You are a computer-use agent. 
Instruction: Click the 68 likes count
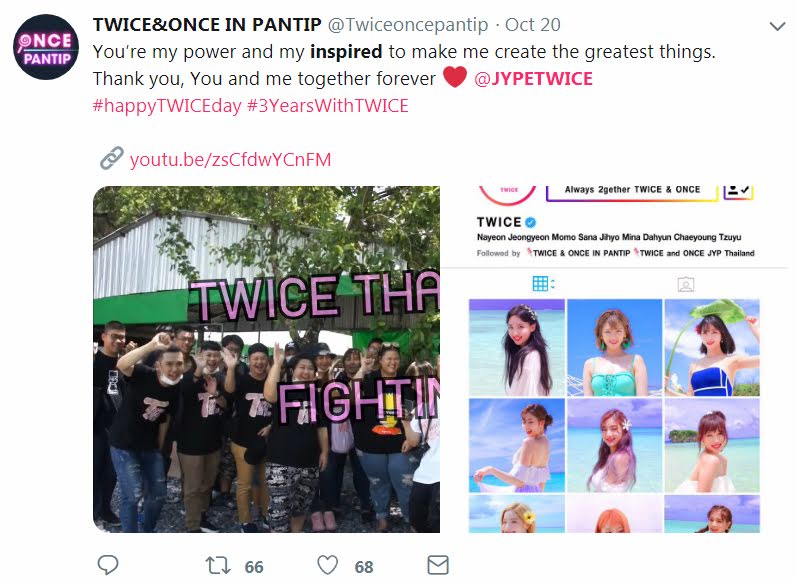click(x=364, y=567)
